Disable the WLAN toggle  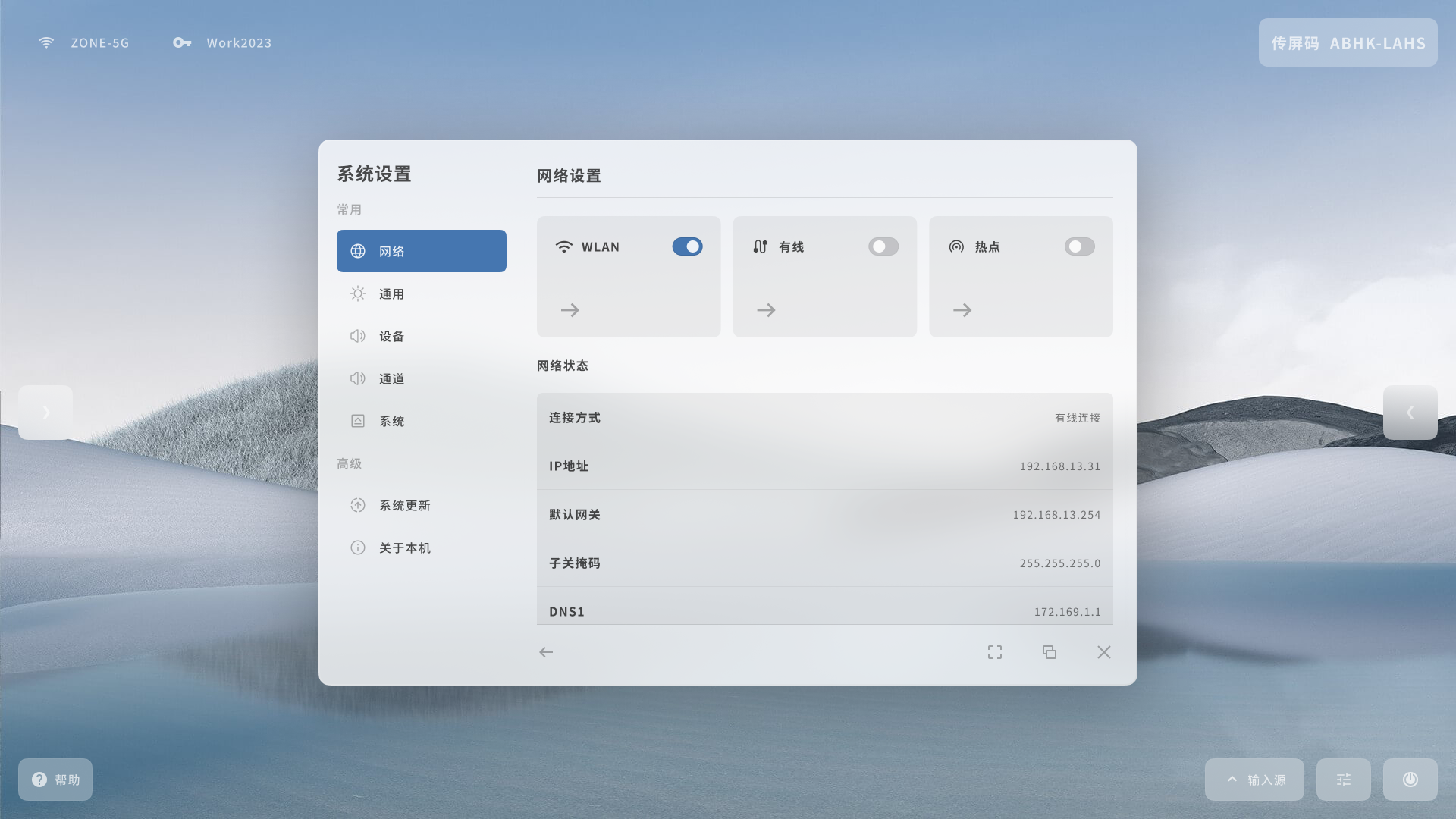687,246
